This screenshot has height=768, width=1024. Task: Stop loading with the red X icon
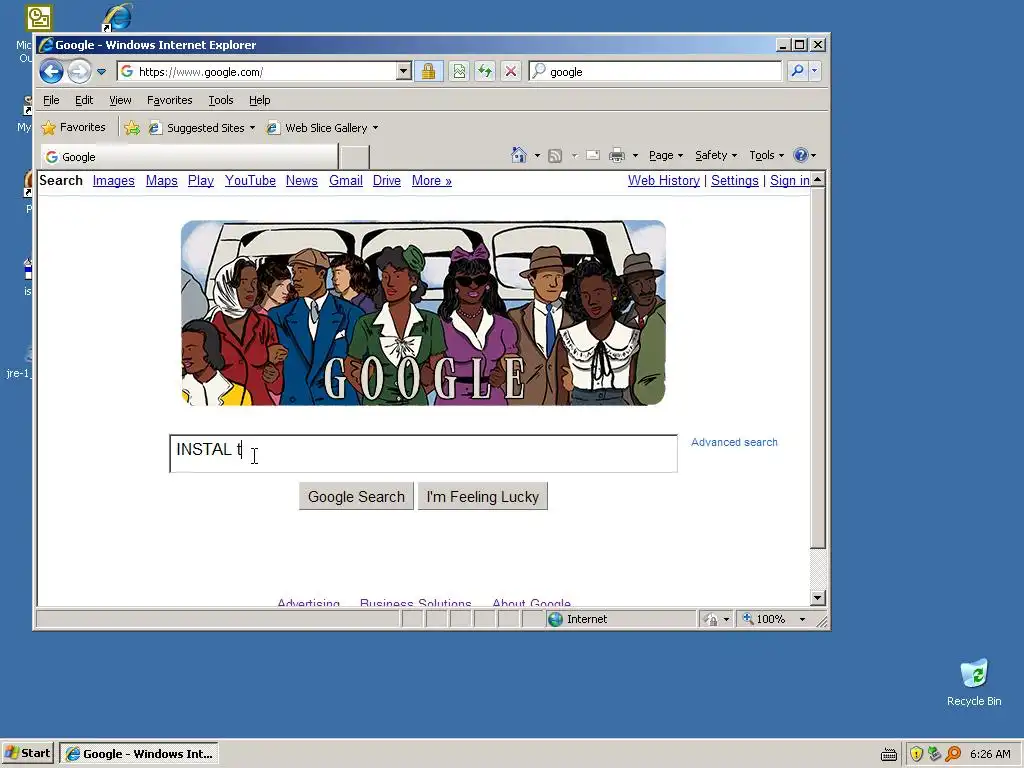tap(511, 71)
